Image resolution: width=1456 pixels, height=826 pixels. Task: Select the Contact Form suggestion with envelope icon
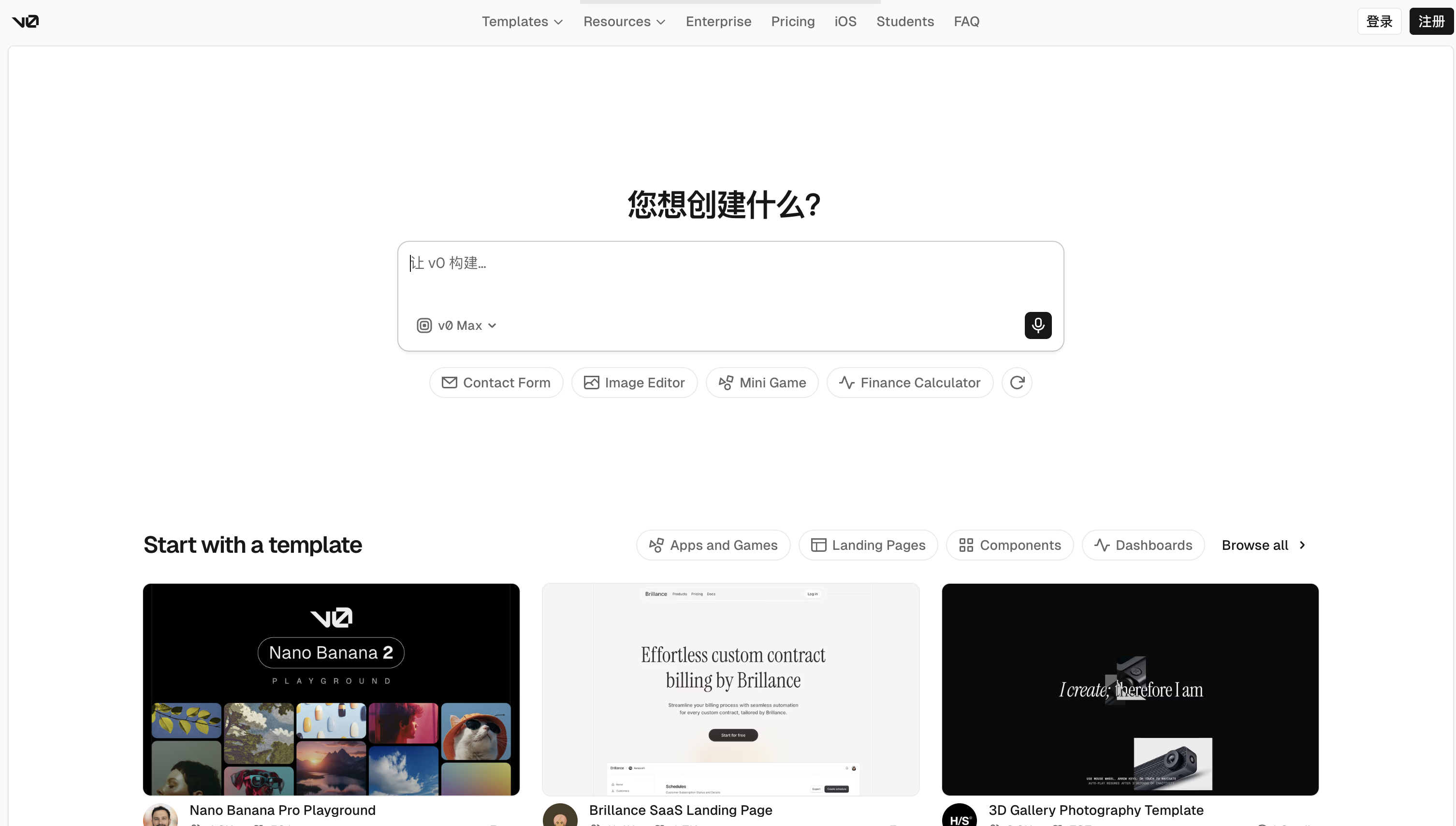[x=495, y=383]
